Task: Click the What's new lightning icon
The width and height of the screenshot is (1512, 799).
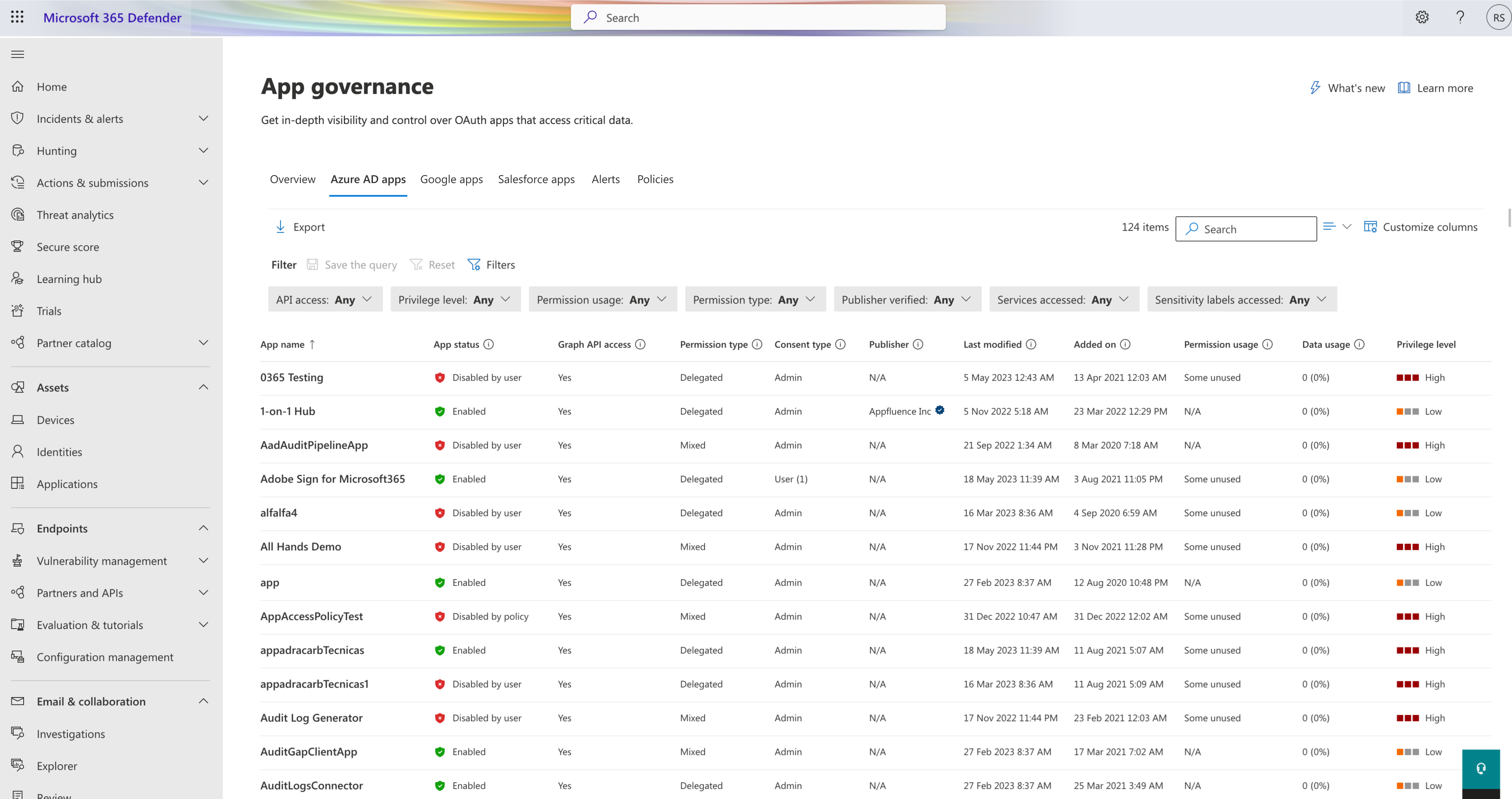Action: (1314, 89)
